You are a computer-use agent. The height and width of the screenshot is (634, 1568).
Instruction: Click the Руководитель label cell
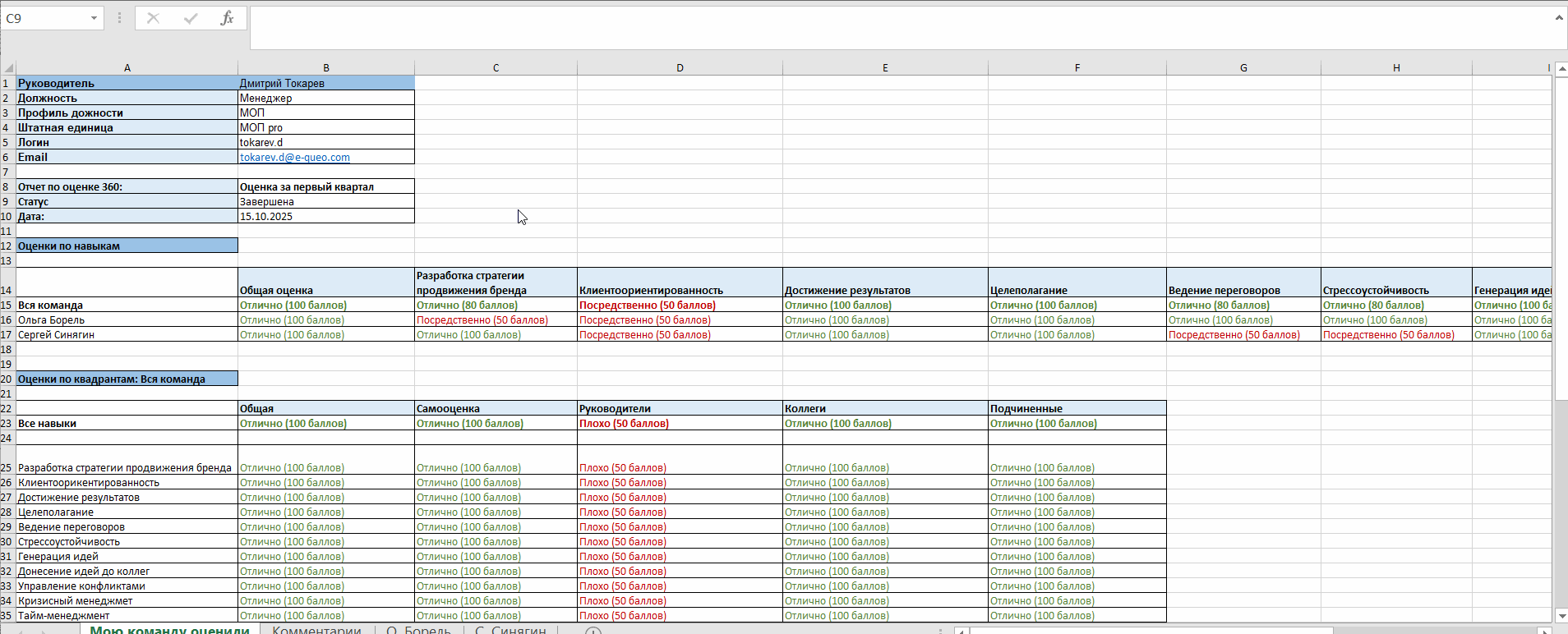point(127,83)
